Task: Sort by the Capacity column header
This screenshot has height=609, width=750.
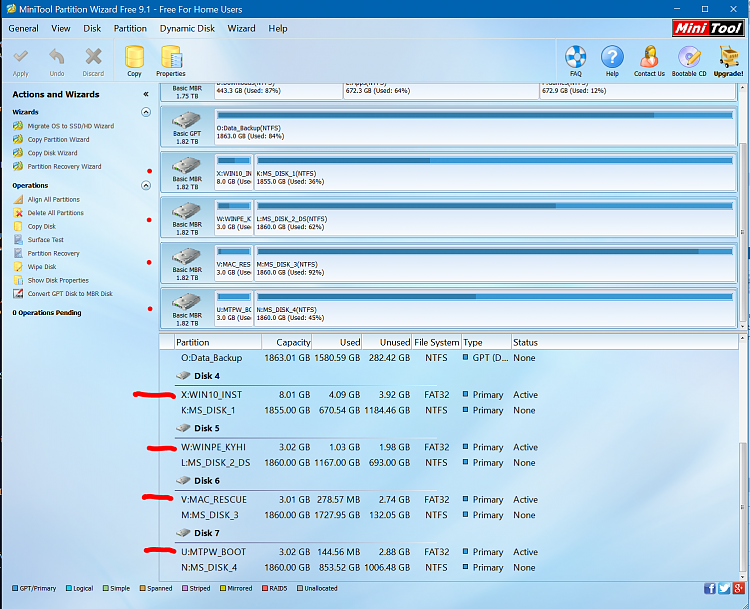Action: click(x=287, y=343)
